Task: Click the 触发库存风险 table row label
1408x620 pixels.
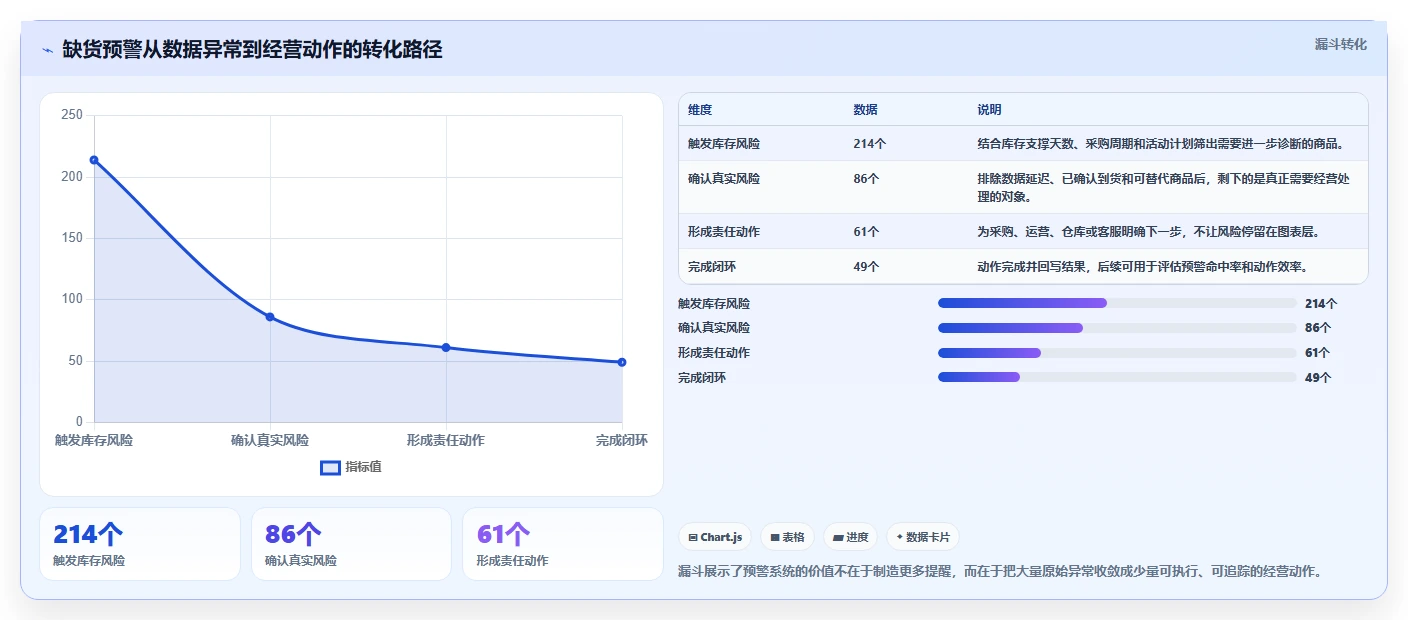Action: [724, 144]
